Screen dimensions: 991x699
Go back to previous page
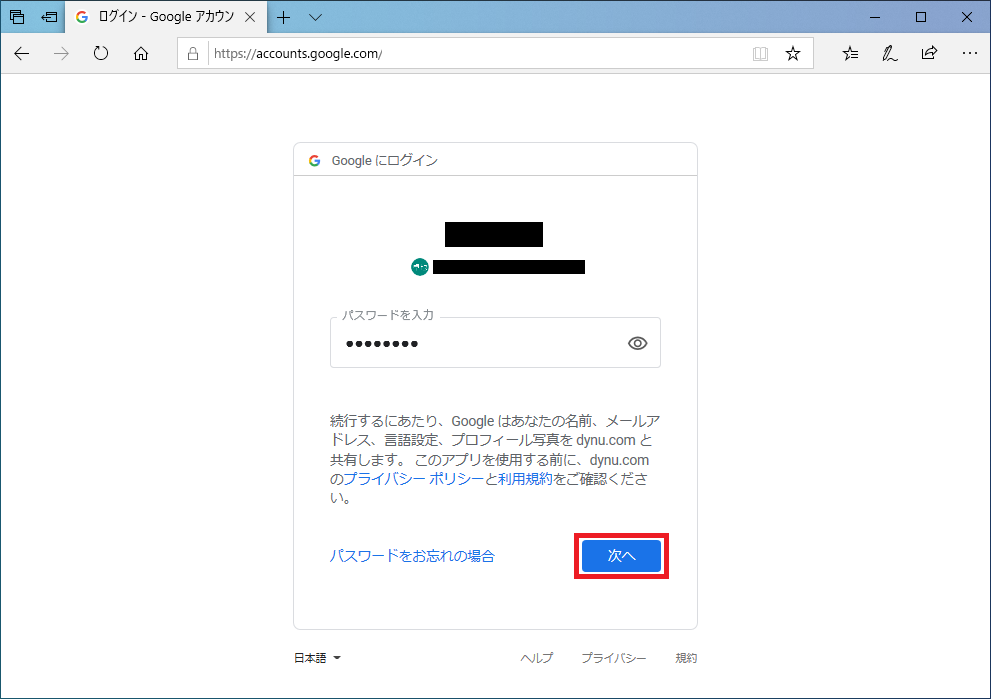coord(22,54)
